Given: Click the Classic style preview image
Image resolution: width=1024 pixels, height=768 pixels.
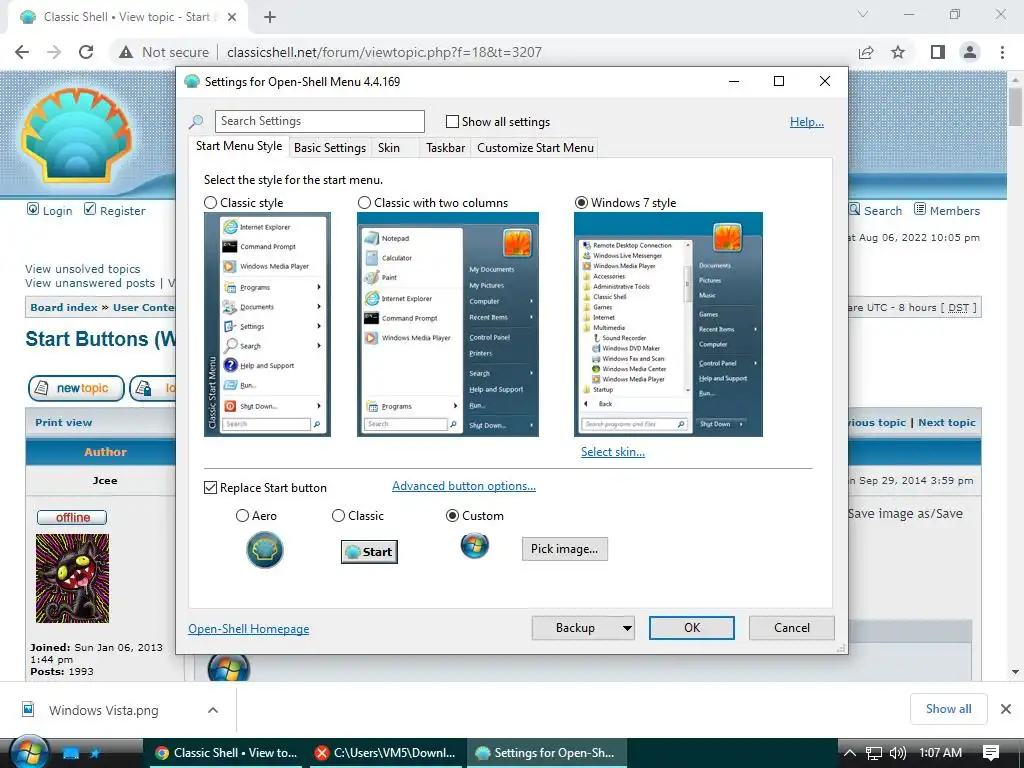Looking at the screenshot, I should click(267, 325).
